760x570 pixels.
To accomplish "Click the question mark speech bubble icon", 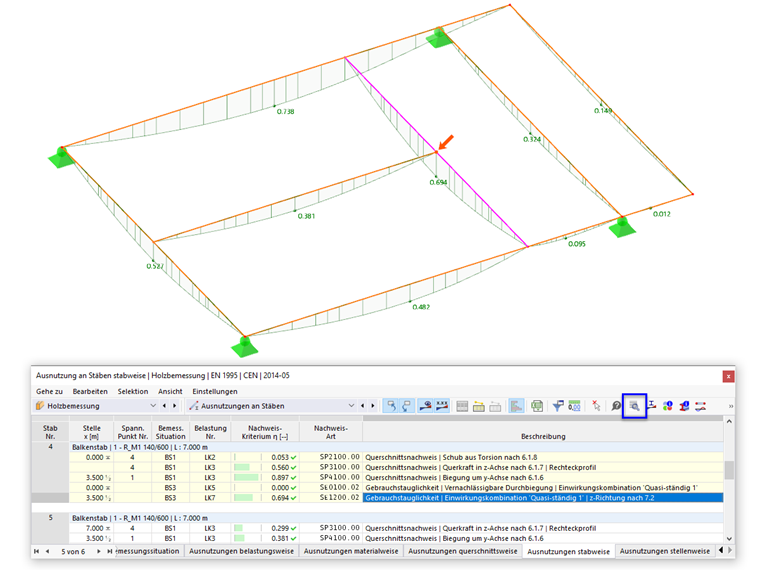I will pos(616,406).
